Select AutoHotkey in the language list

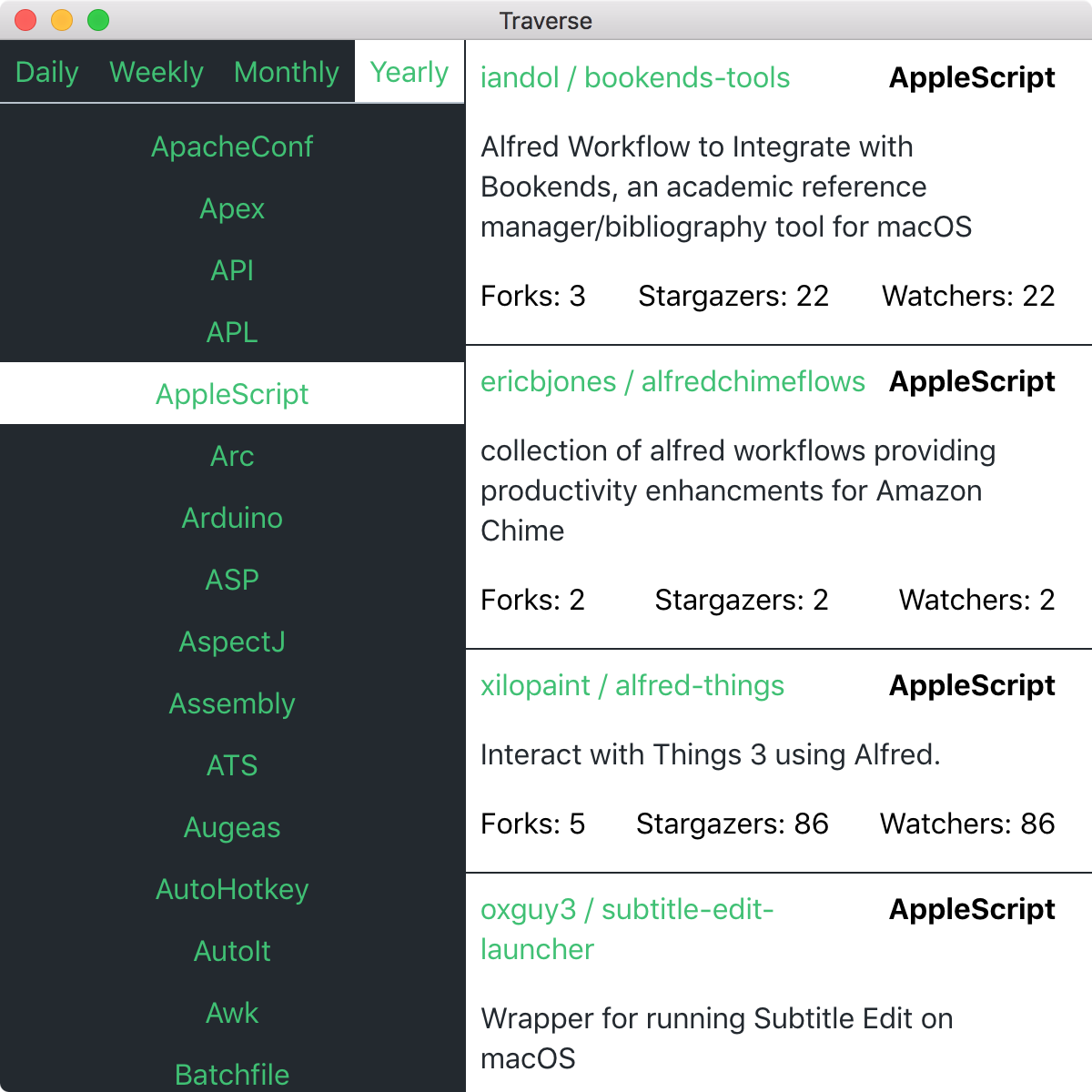coord(232,889)
